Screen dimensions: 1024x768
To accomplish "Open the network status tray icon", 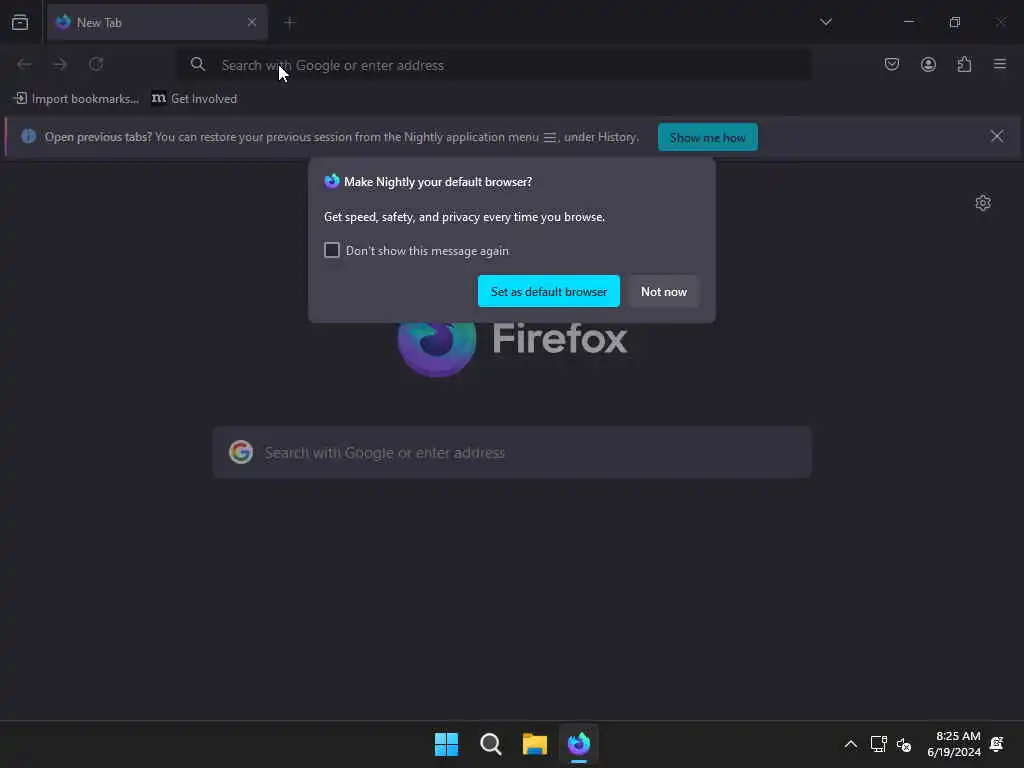I will pos(878,744).
